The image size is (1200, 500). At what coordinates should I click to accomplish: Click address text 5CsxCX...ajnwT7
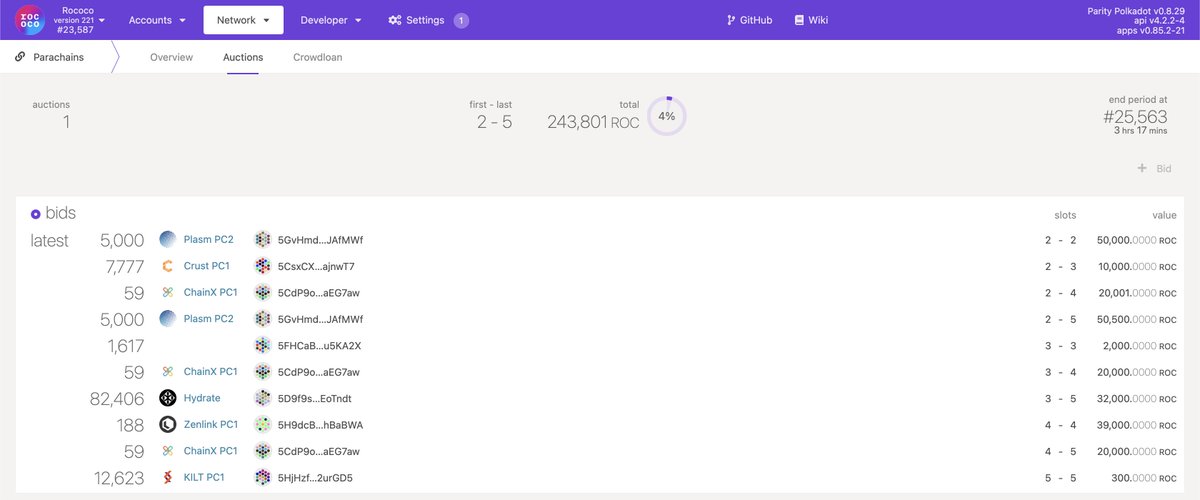[316, 266]
